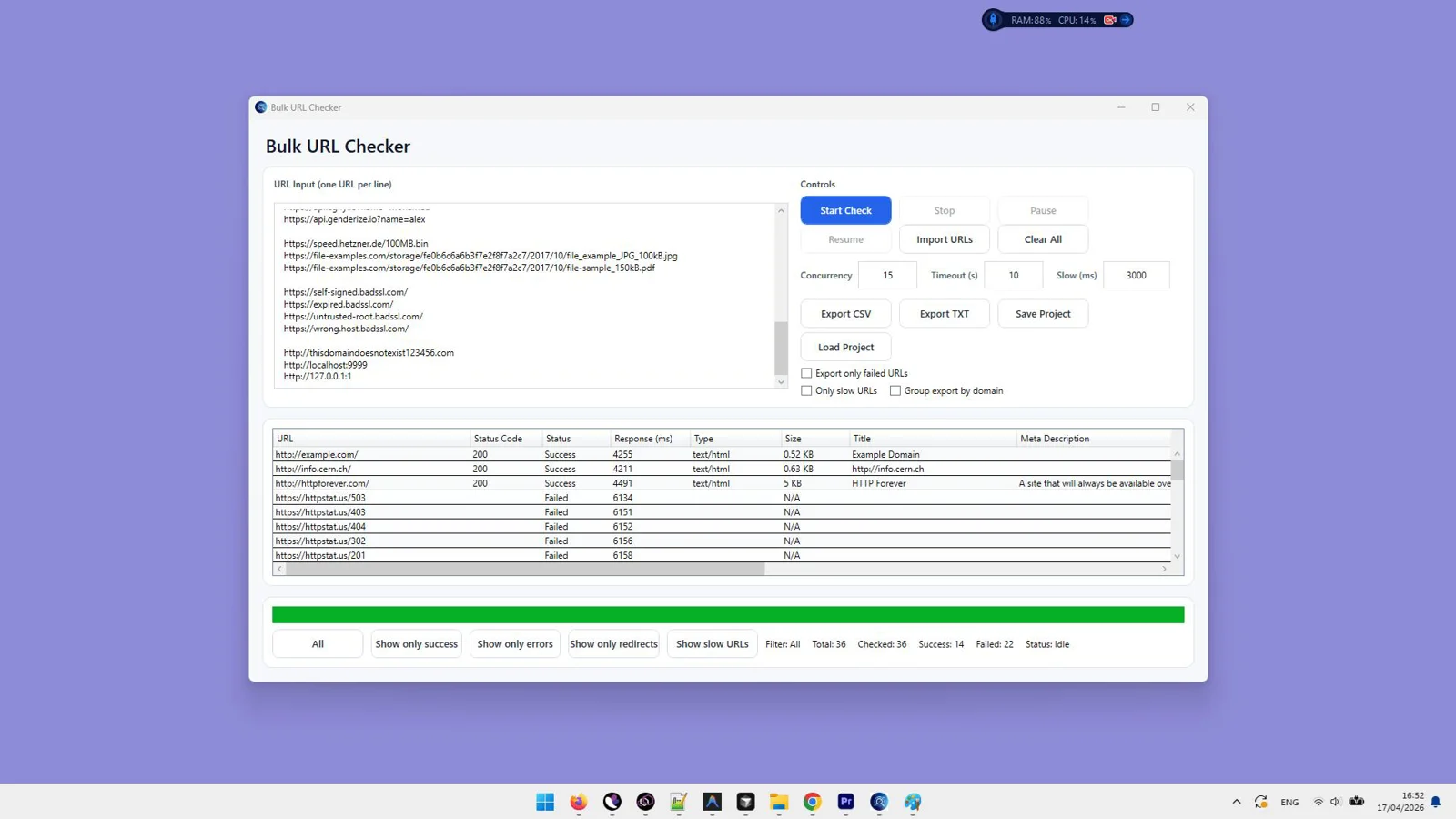Click the sync update tray icon

(1260, 802)
